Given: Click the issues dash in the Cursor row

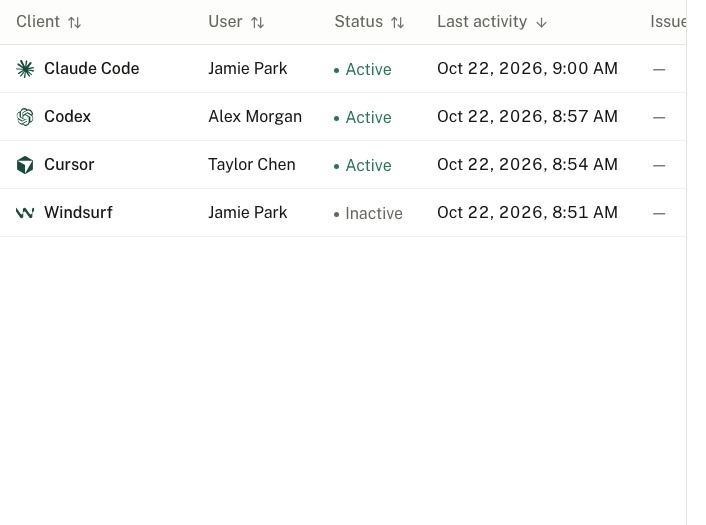Looking at the screenshot, I should (659, 165).
